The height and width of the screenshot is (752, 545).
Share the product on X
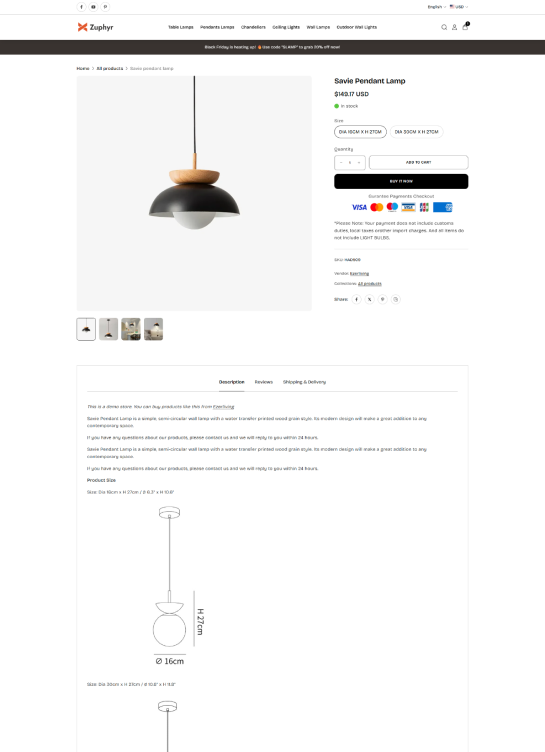pyautogui.click(x=369, y=299)
